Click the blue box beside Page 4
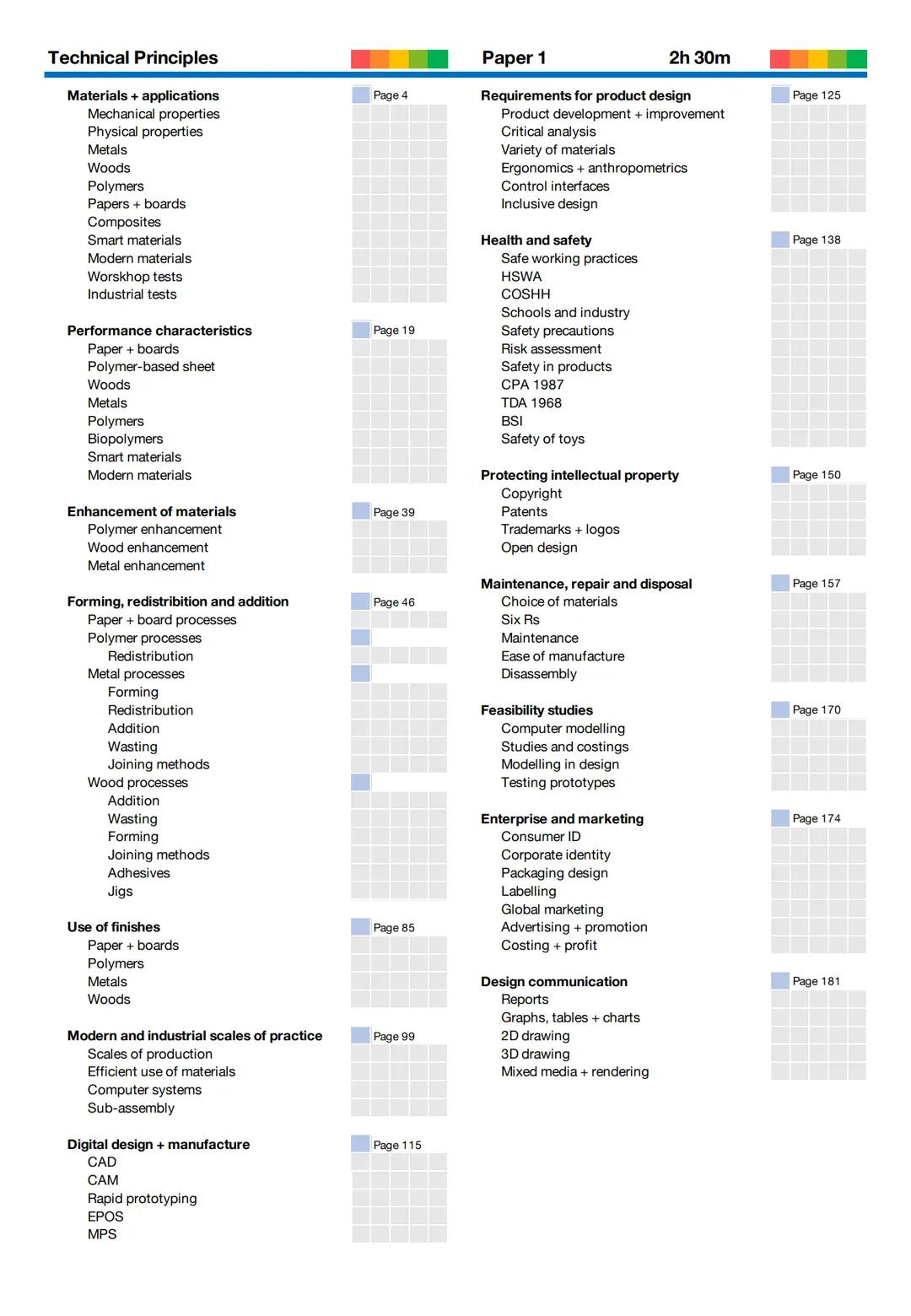 pyautogui.click(x=361, y=94)
